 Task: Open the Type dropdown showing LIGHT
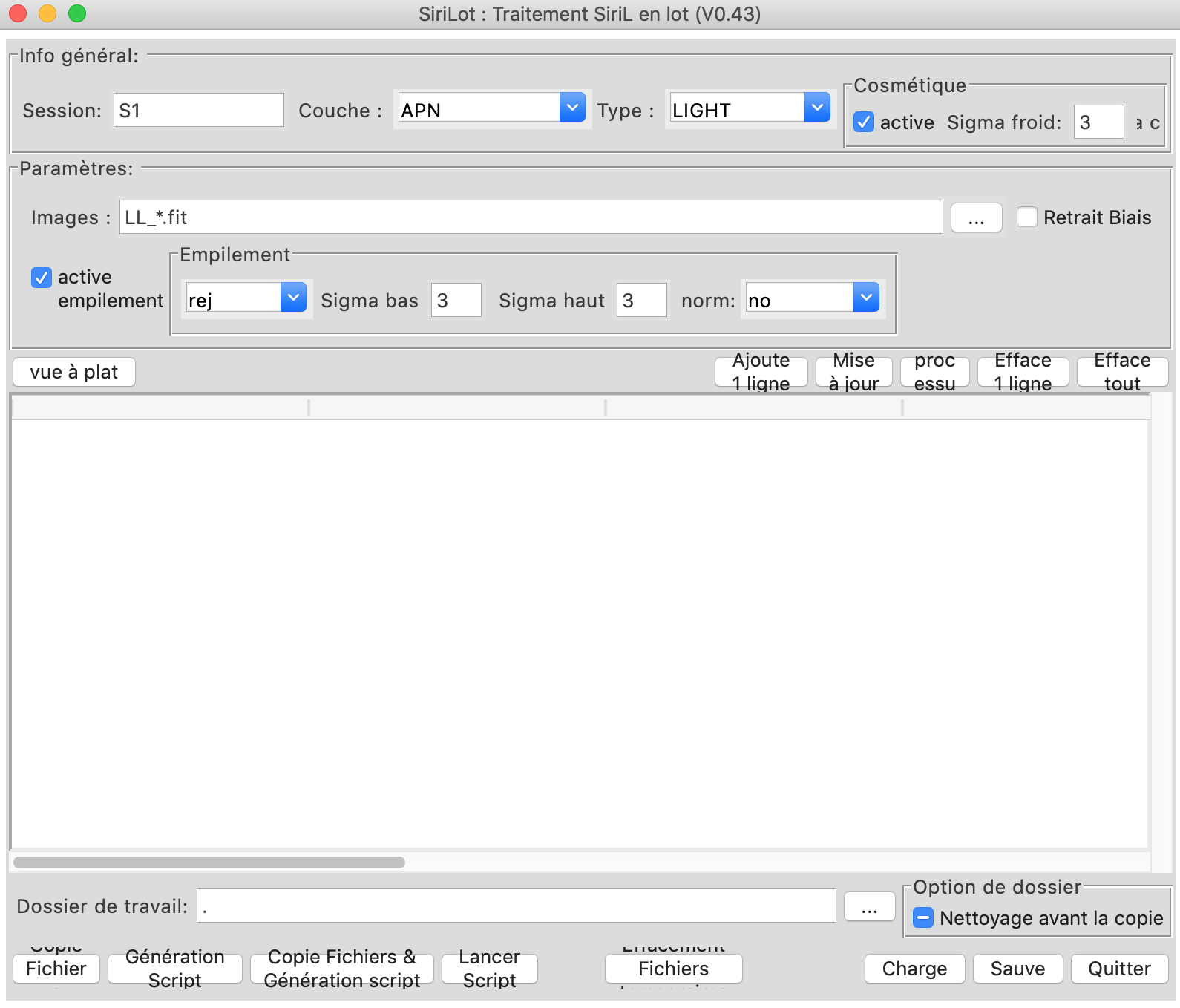749,109
